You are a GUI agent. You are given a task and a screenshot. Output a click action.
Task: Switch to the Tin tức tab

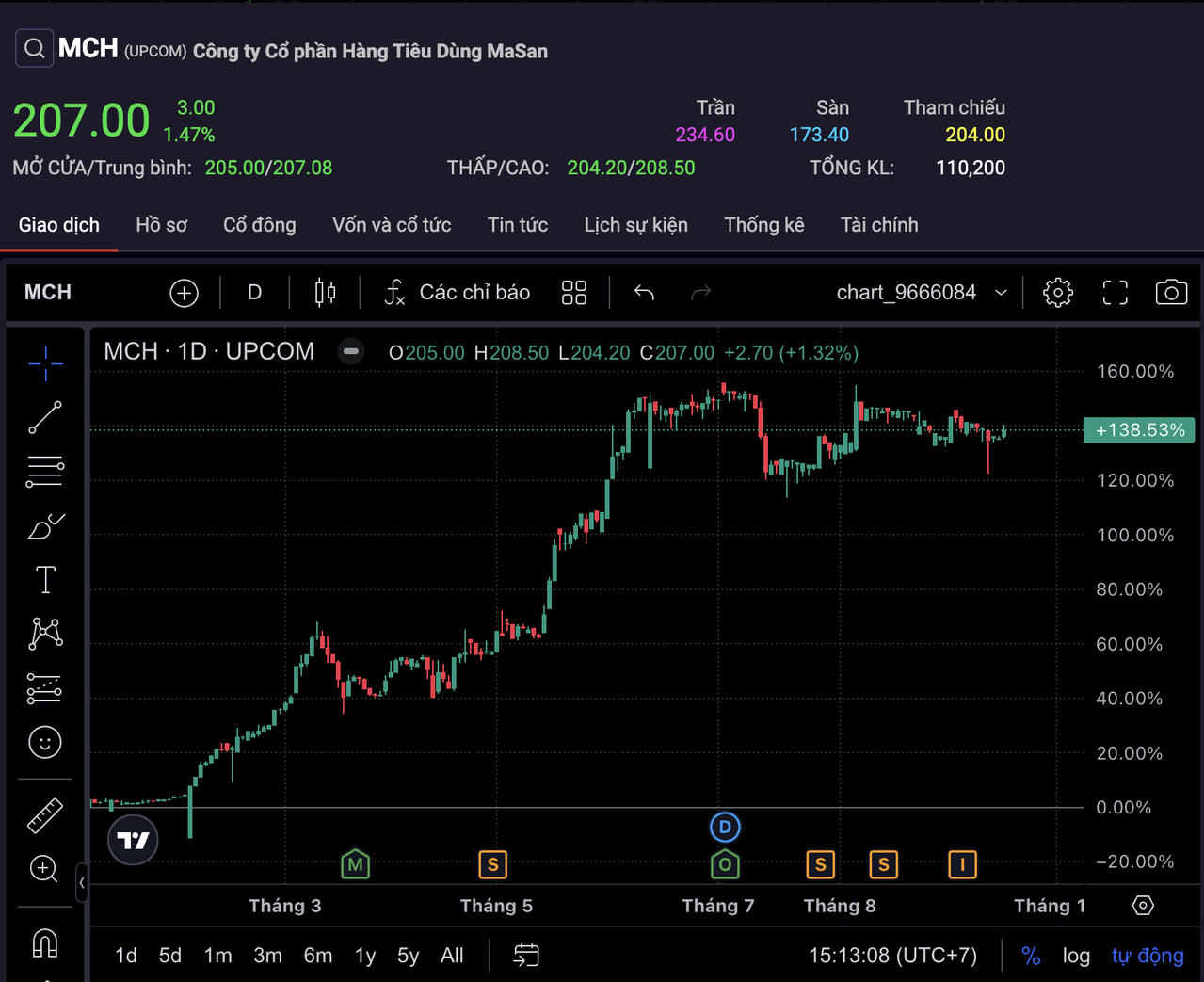[518, 225]
